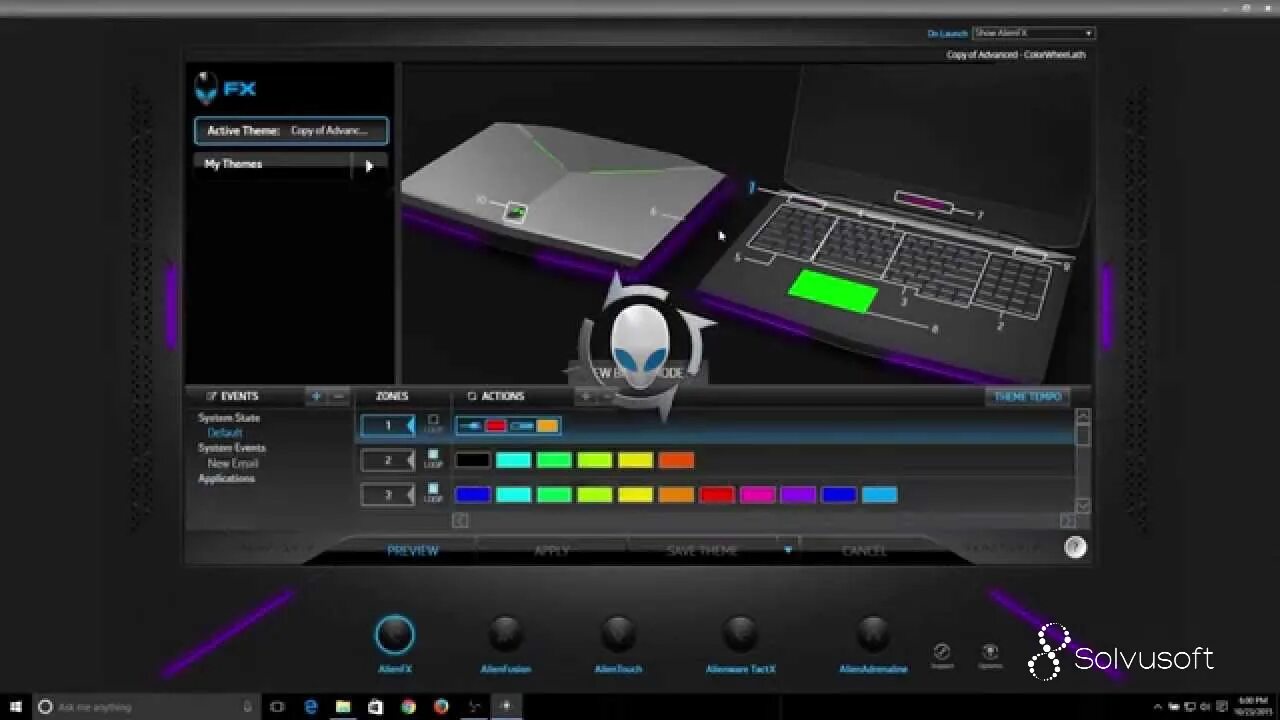The width and height of the screenshot is (1280, 720).
Task: Click the Active Theme field
Action: tap(291, 130)
